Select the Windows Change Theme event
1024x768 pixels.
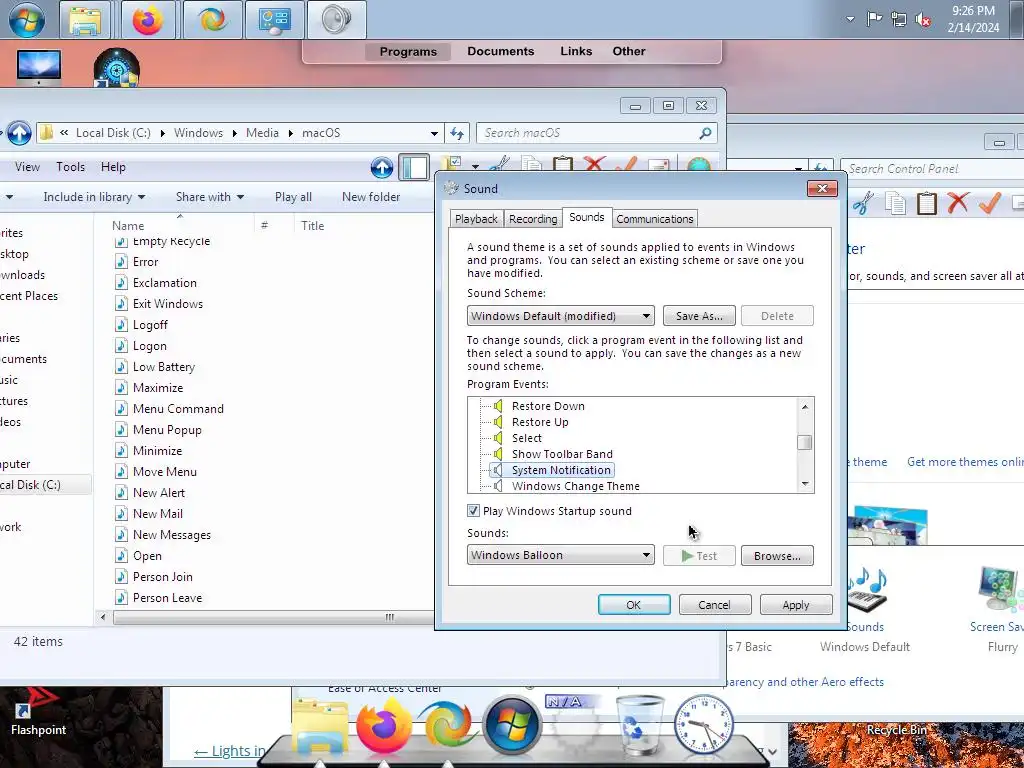click(575, 487)
